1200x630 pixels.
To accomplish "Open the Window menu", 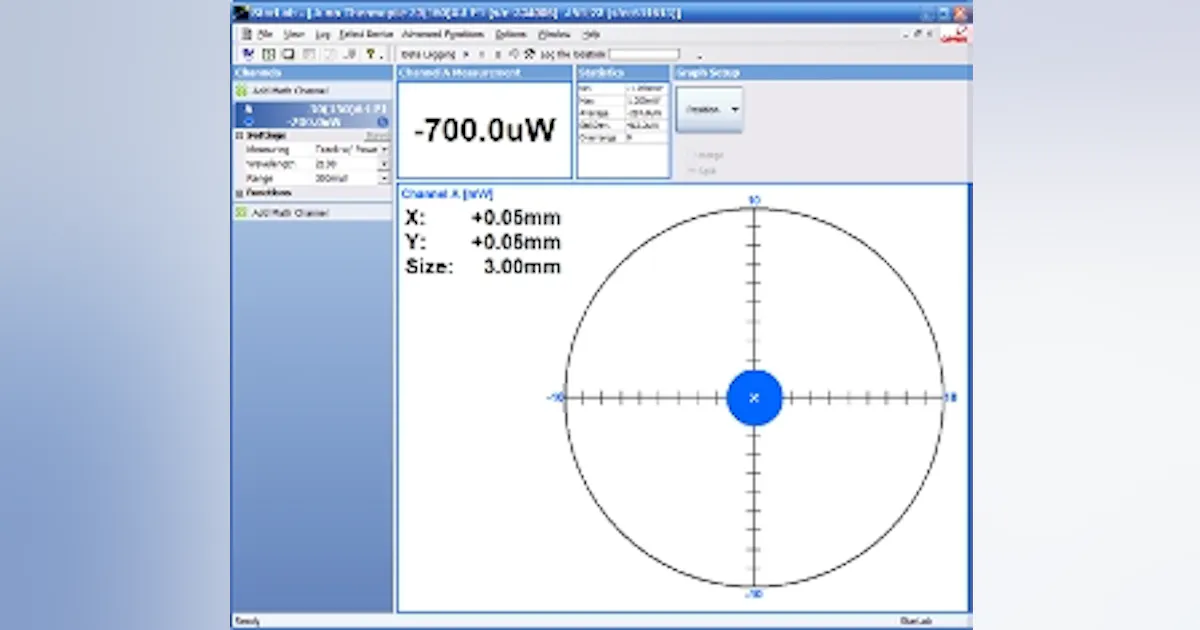I will click(554, 34).
